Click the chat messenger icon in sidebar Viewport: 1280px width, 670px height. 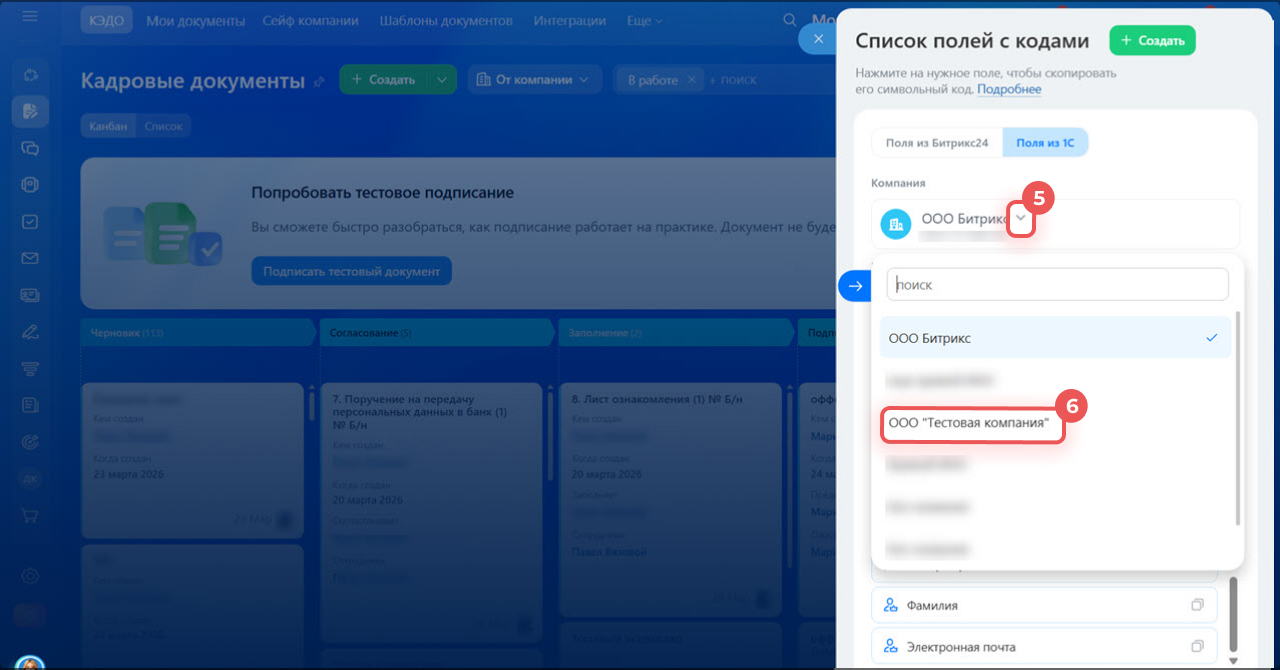(x=30, y=148)
